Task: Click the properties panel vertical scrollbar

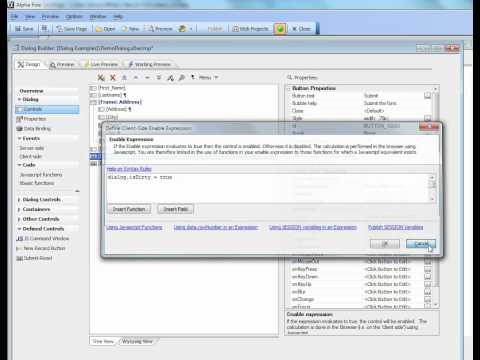Action: click(x=436, y=197)
